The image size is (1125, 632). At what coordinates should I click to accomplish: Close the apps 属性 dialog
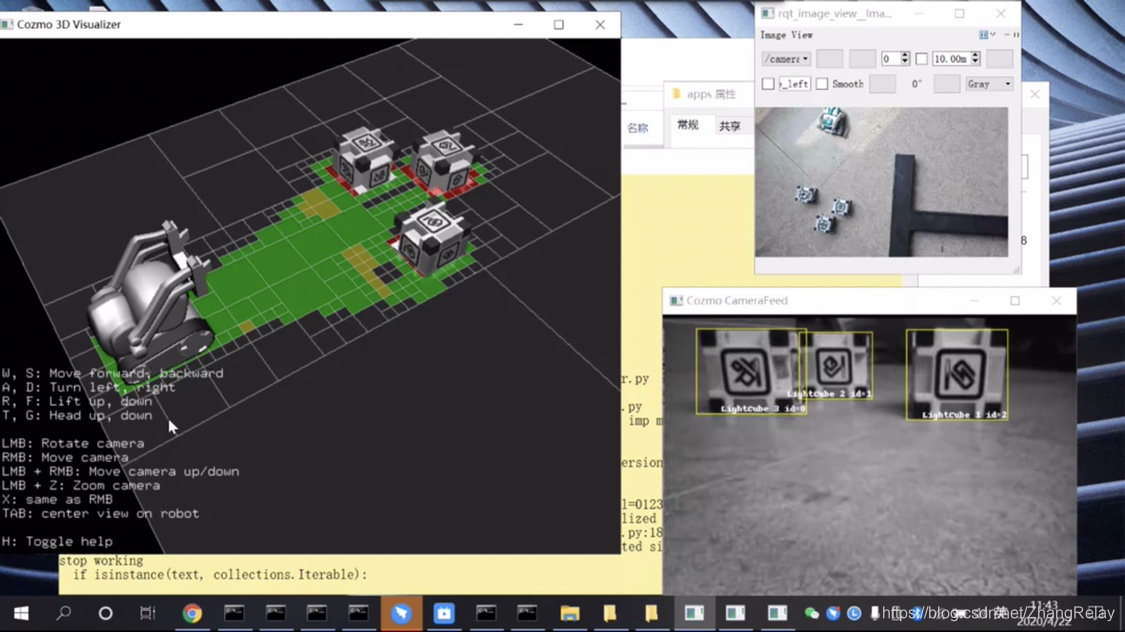pyautogui.click(x=1035, y=94)
